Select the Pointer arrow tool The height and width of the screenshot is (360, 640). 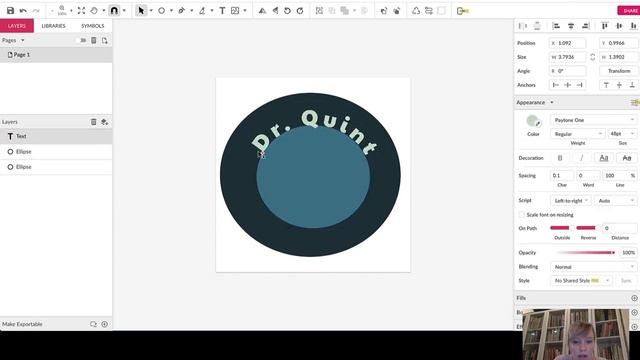tap(141, 11)
